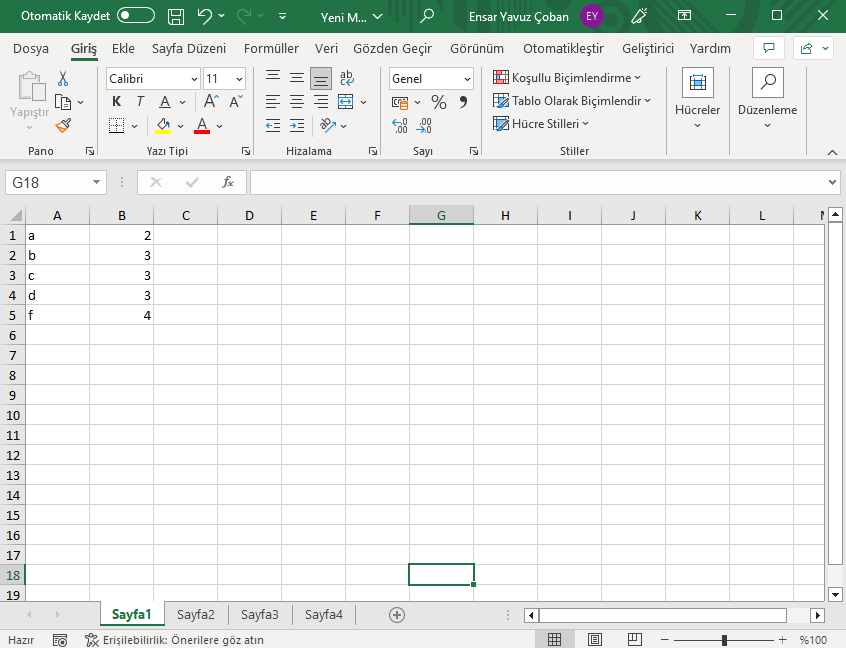
Task: Open the font size 11 dropdown
Action: (x=239, y=79)
